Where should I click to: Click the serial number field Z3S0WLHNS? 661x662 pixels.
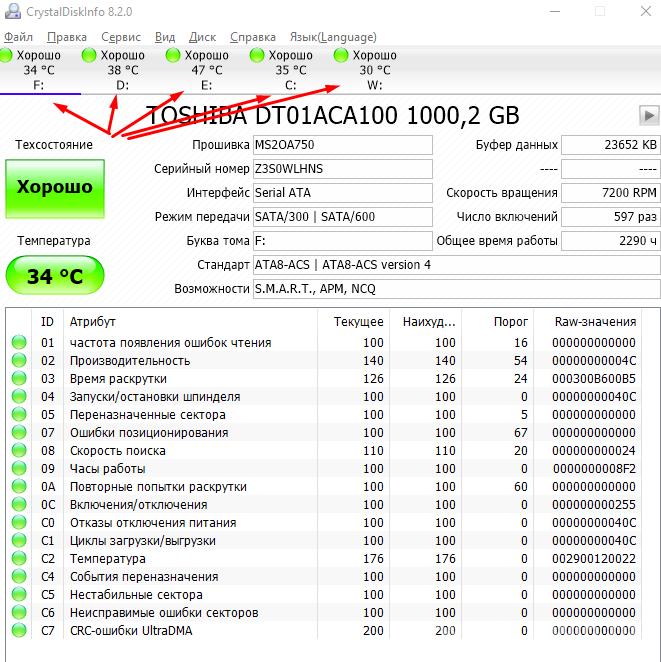tap(343, 169)
